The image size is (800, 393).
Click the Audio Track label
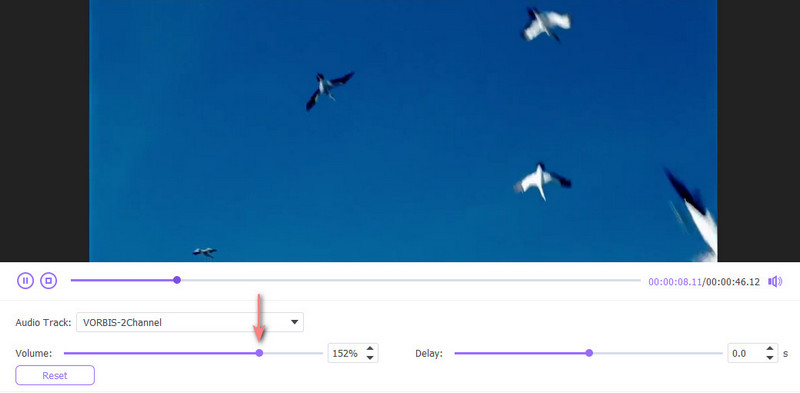(43, 323)
